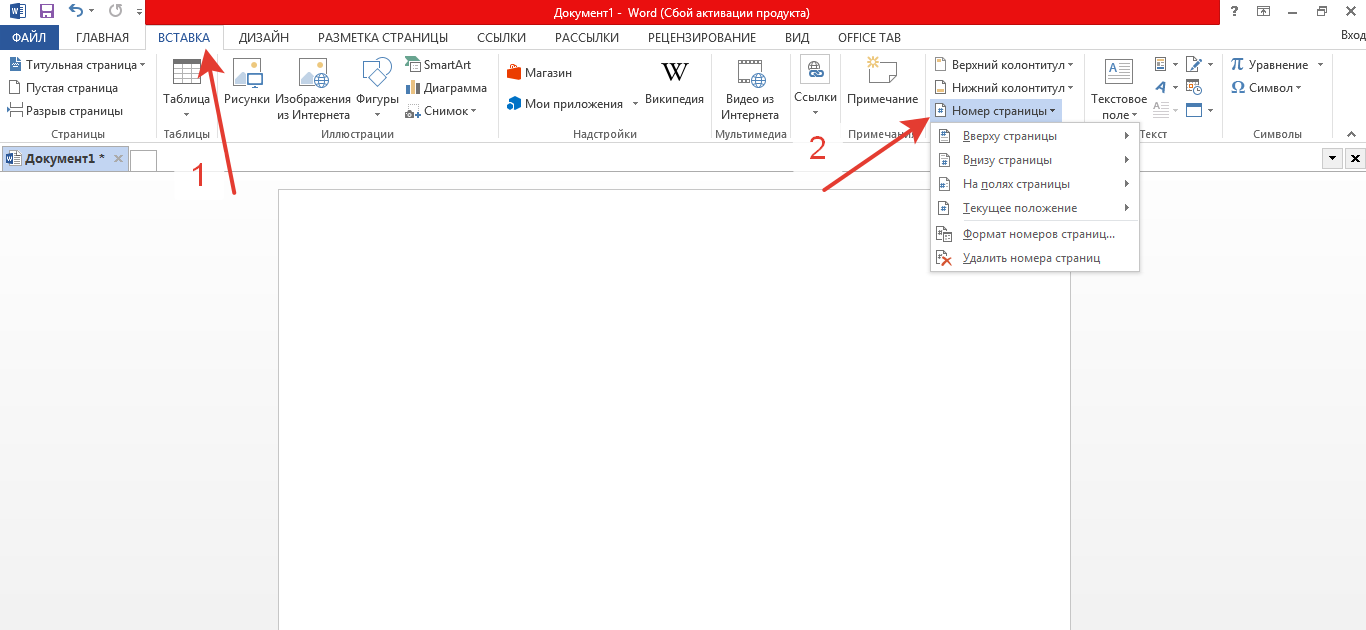Expand Нижний колонтитул dropdown
This screenshot has height=630, width=1366.
1070,88
